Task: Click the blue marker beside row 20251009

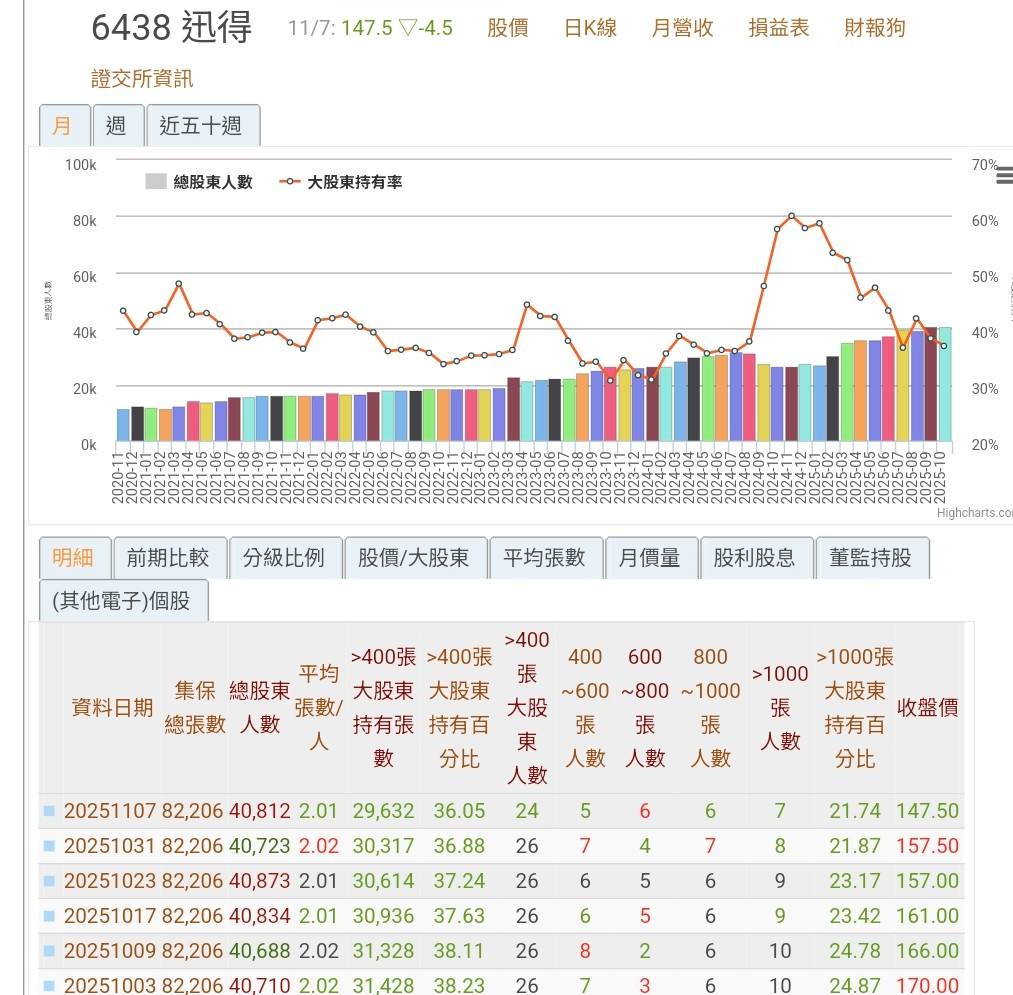Action: [49, 950]
